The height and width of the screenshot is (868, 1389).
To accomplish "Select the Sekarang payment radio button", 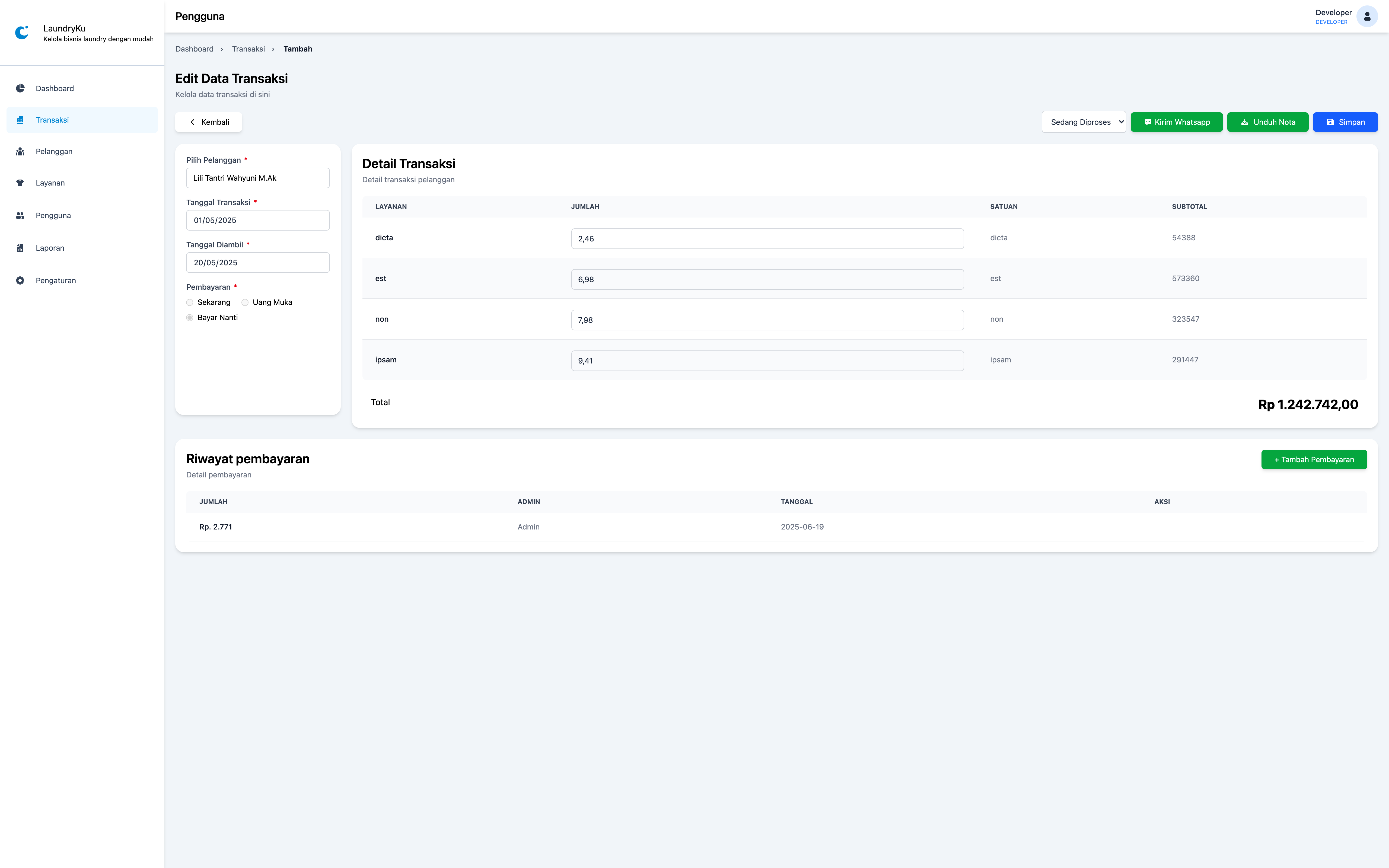I will [x=190, y=302].
